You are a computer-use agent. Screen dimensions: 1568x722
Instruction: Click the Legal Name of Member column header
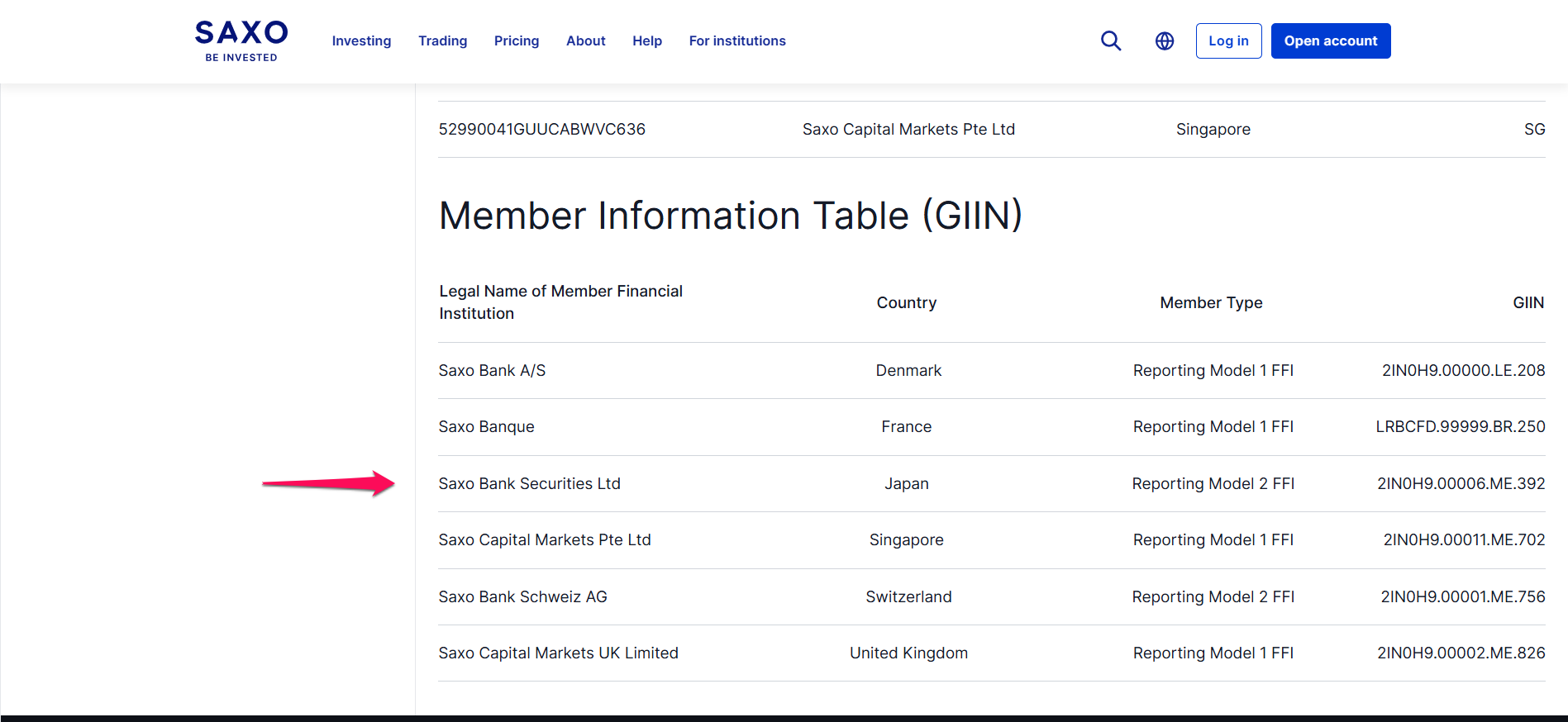[560, 302]
